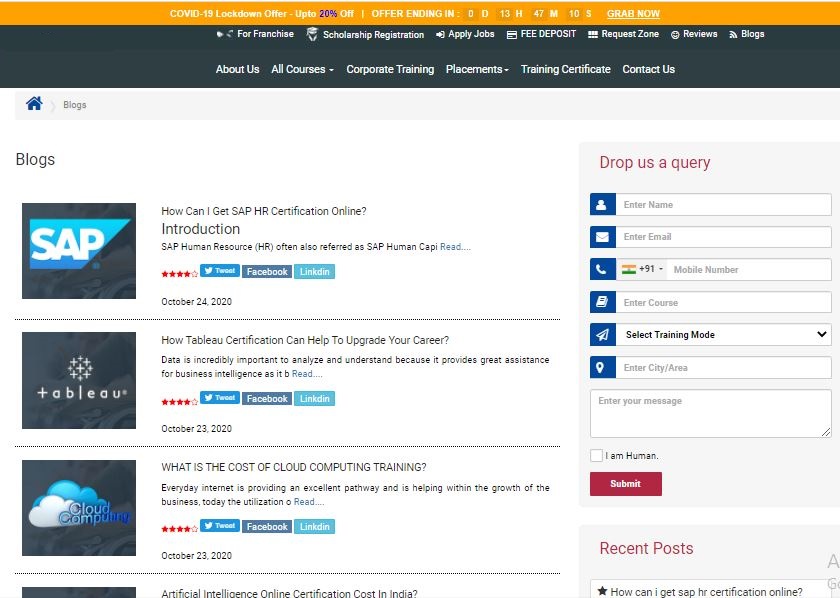Click the home icon in breadcrumb
Image resolution: width=840 pixels, height=598 pixels.
(x=34, y=103)
